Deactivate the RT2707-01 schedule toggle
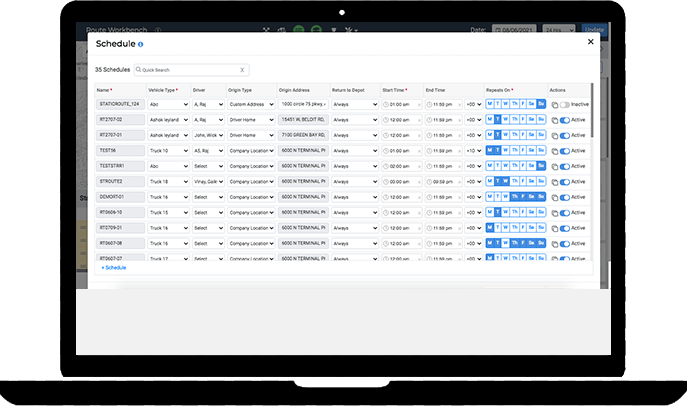This screenshot has height=406, width=690. point(566,135)
